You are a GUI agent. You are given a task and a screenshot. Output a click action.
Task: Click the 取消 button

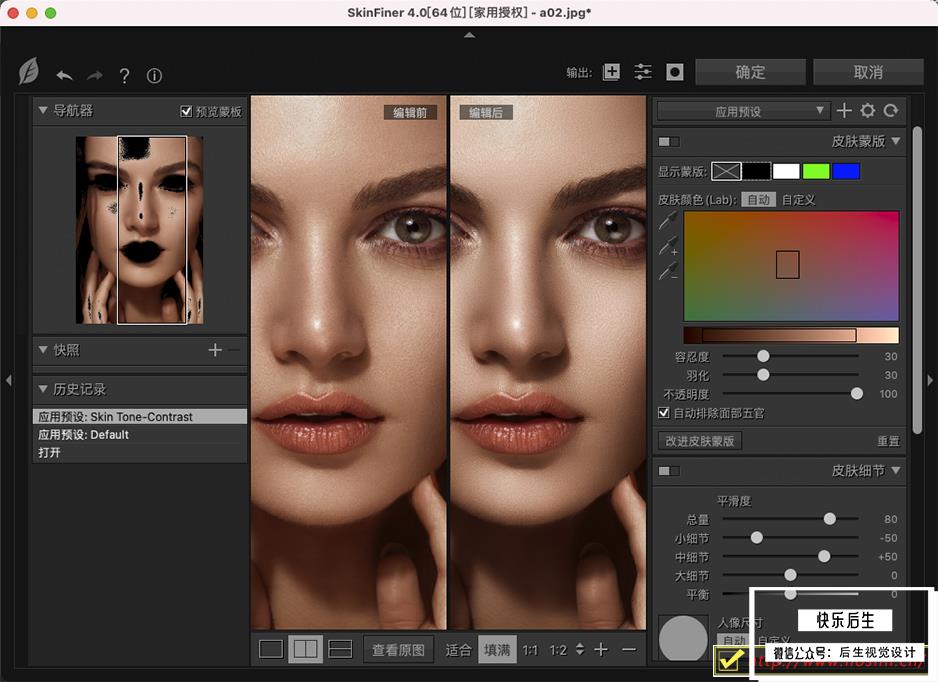pos(868,72)
